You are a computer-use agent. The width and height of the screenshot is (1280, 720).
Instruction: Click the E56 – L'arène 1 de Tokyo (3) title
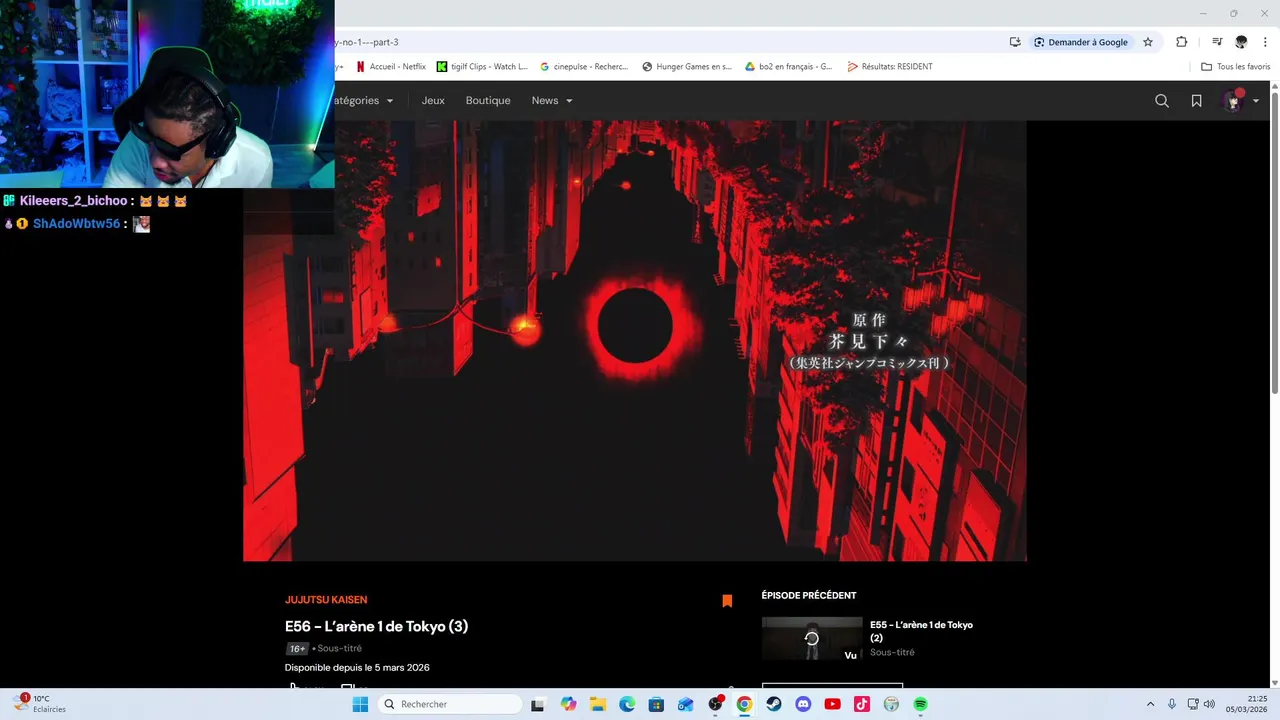(x=376, y=626)
